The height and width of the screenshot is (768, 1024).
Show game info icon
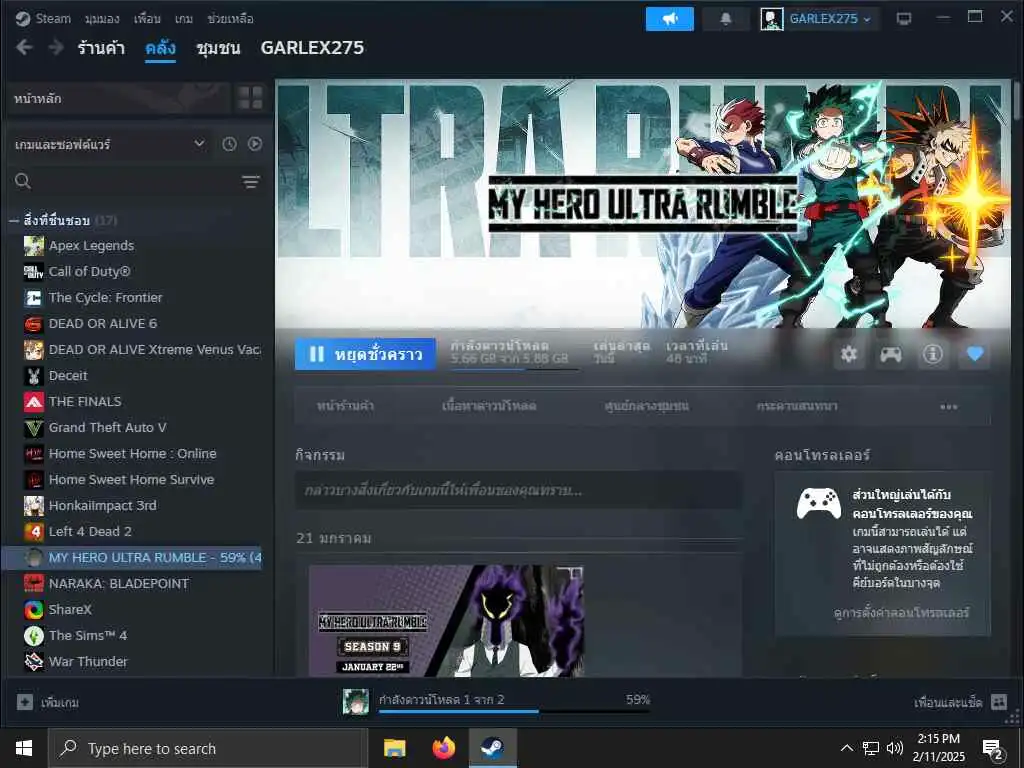point(933,354)
